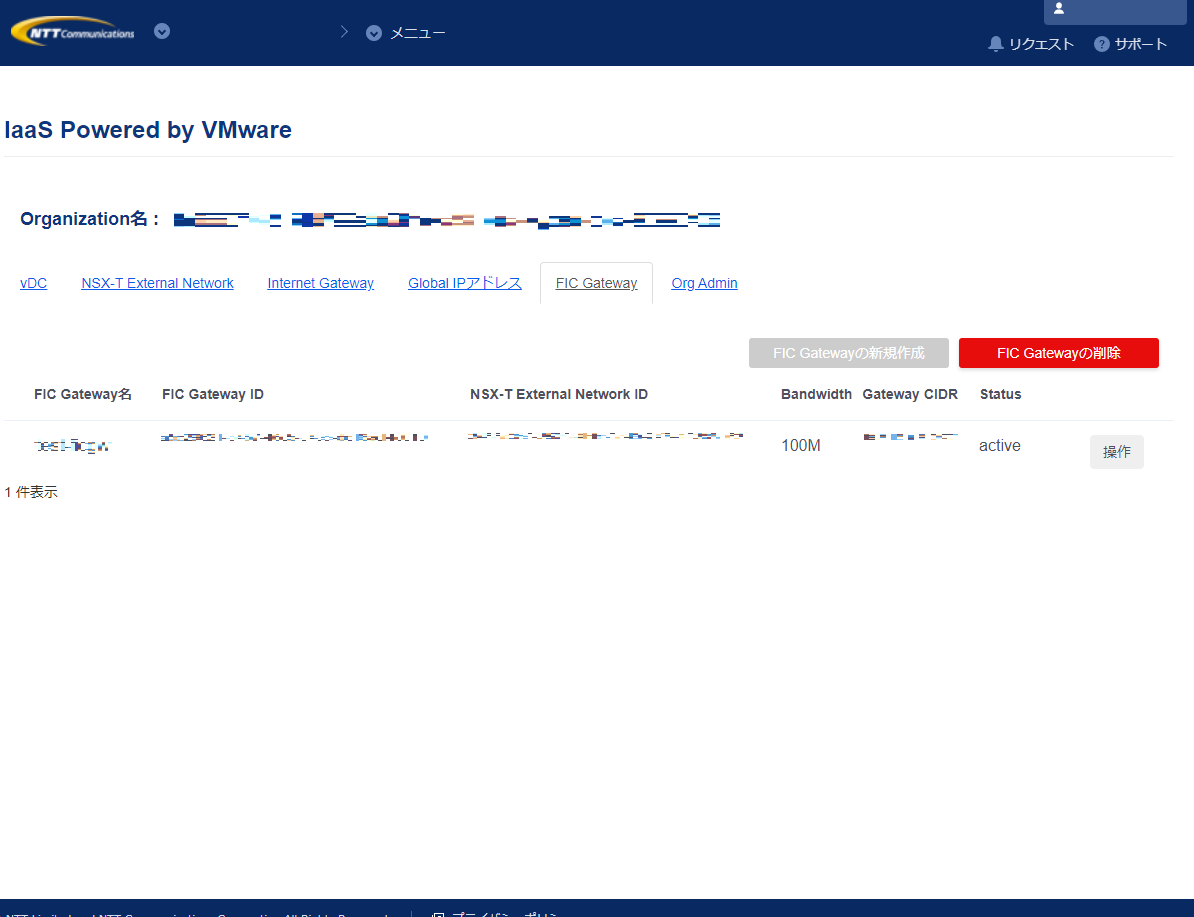Click the 100M bandwidth value
The image size is (1194, 917).
point(801,446)
